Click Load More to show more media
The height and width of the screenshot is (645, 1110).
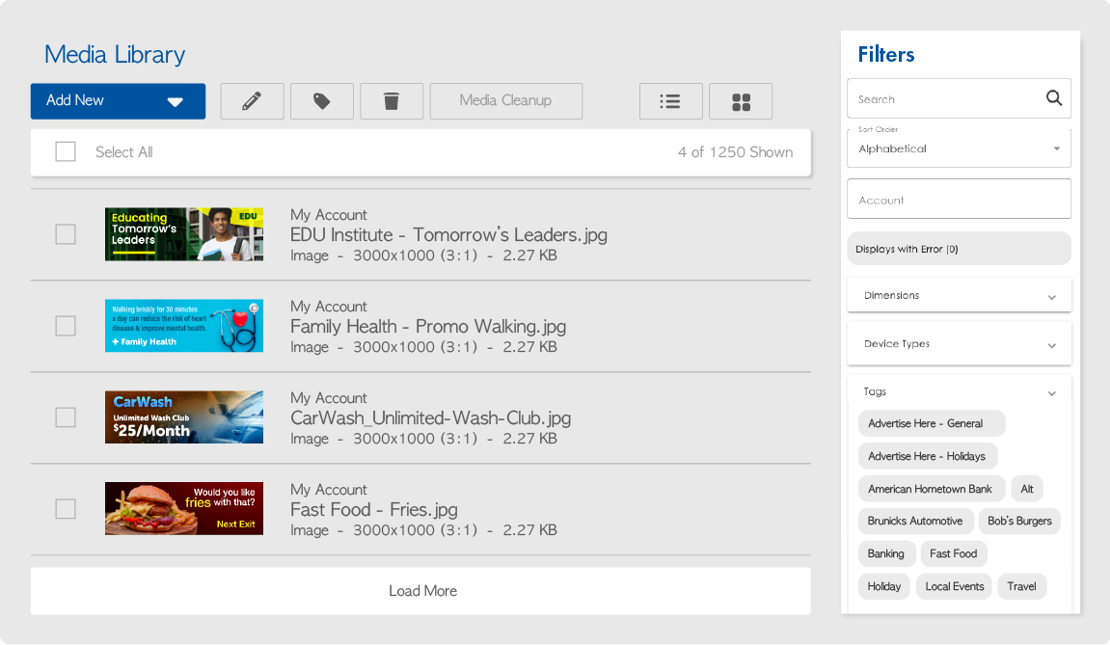[x=421, y=591]
